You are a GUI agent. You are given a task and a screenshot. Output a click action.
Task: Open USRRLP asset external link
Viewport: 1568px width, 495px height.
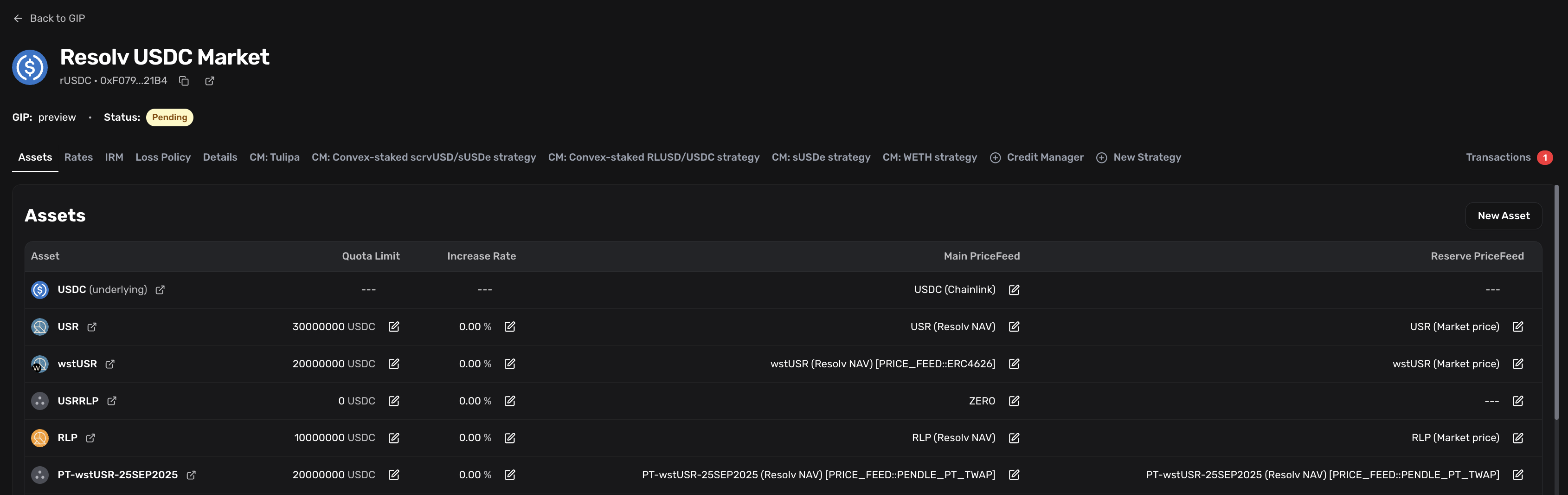pos(112,401)
